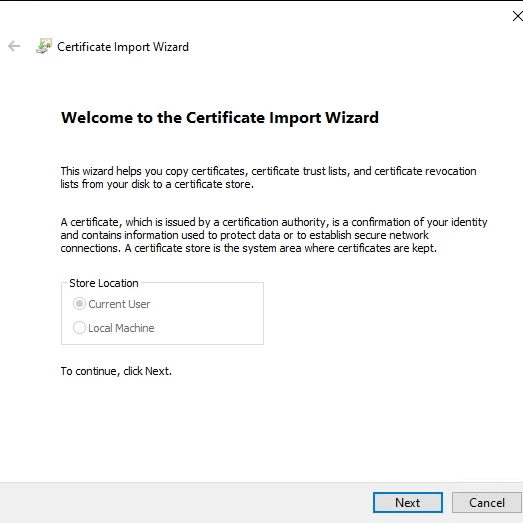Image resolution: width=523 pixels, height=523 pixels.
Task: Click the 'Certificate Import Wizard' title text
Action: (123, 47)
